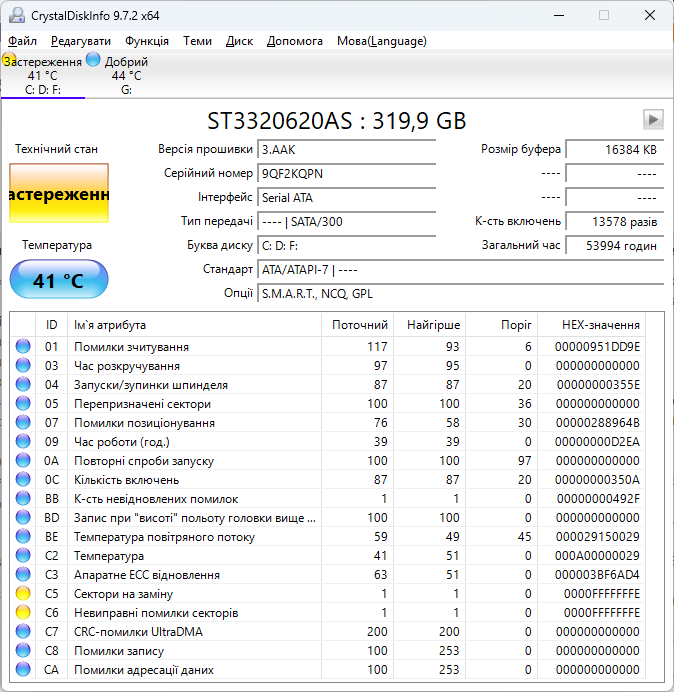Select the Апаратне ECC відновлення row
Screen dimensions: 674x692
click(328, 574)
